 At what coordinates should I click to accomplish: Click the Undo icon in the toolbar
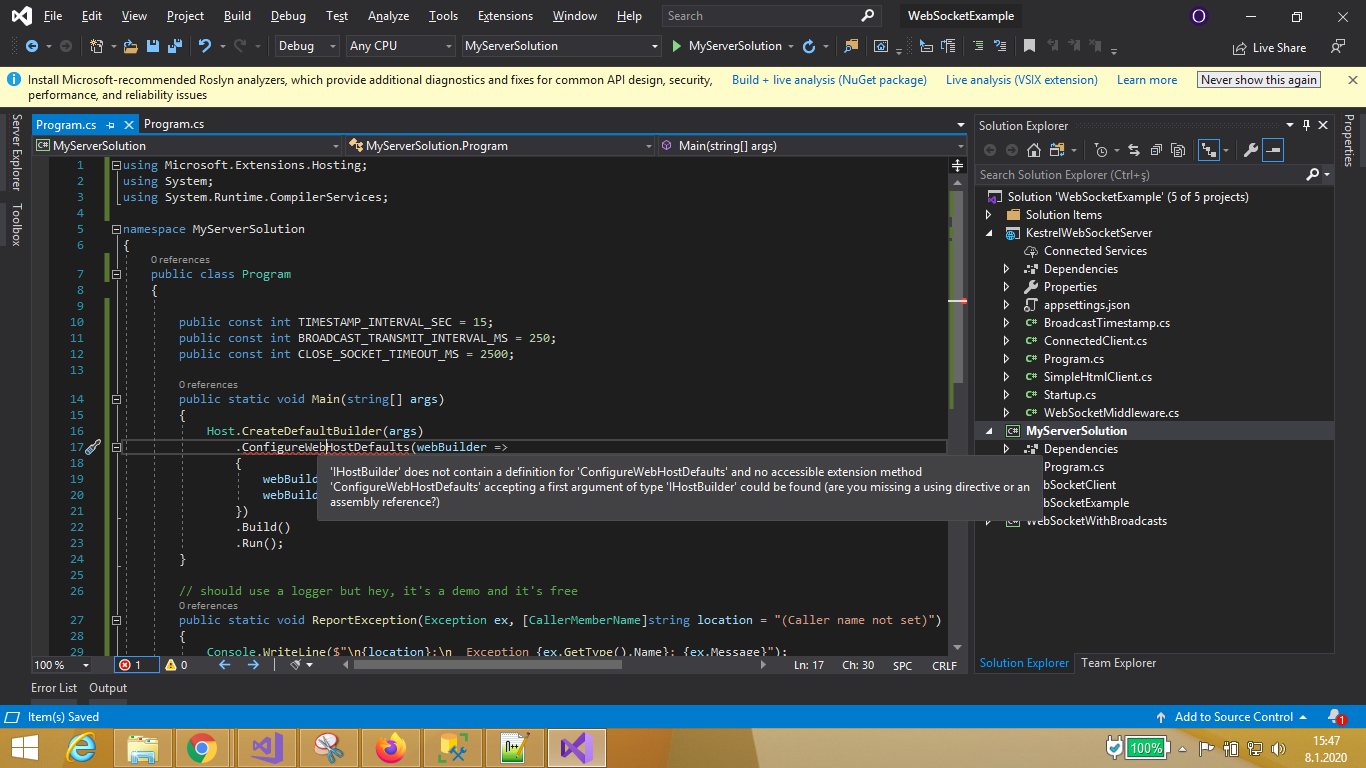pyautogui.click(x=208, y=46)
